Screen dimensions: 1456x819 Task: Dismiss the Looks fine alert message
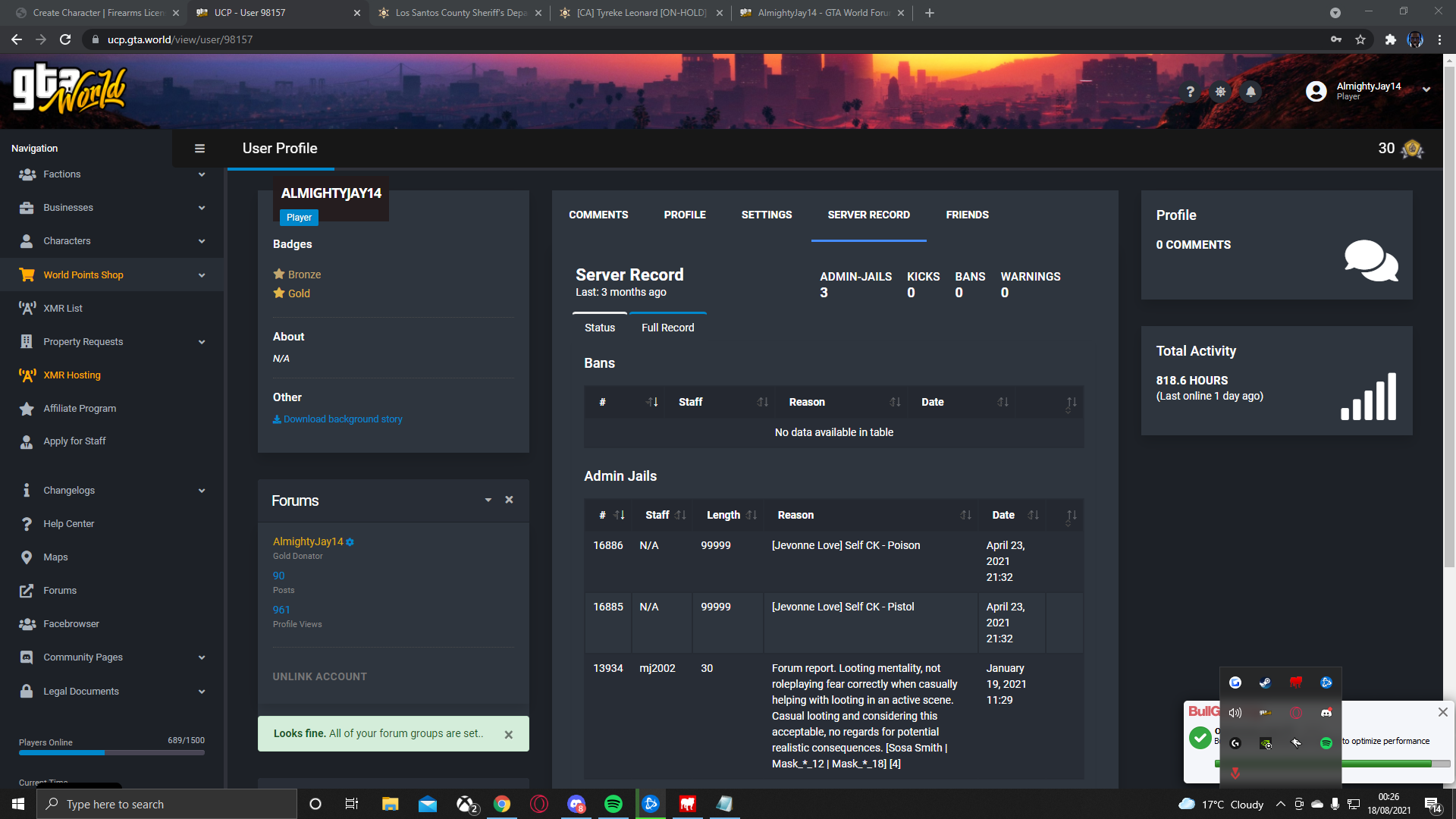[509, 735]
